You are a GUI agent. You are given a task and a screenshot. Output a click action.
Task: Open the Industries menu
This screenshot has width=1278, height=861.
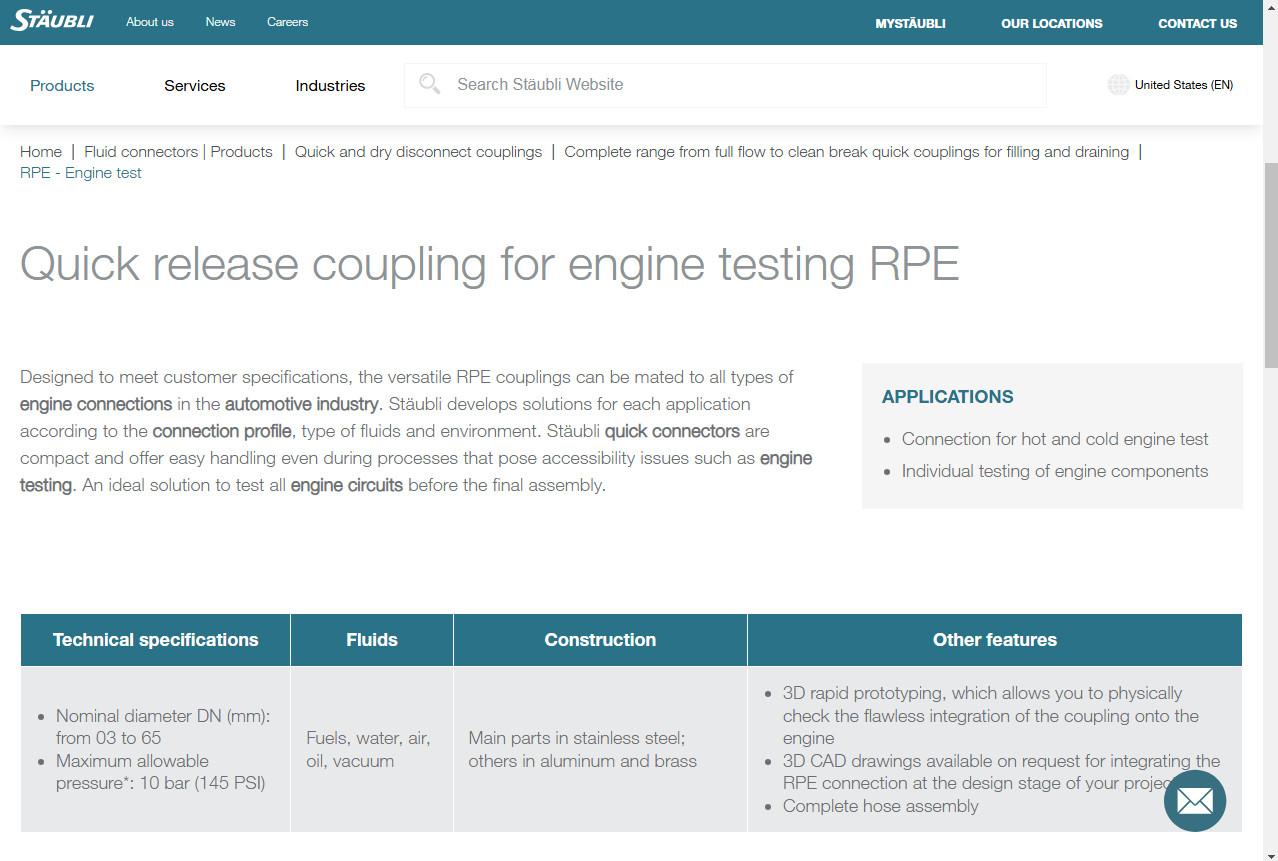pyautogui.click(x=330, y=86)
